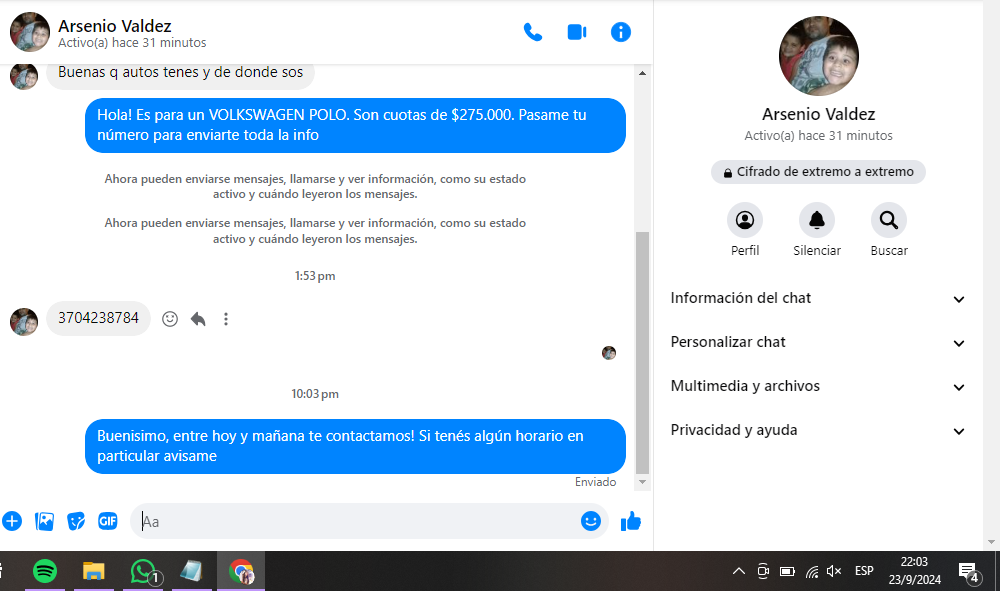Screen dimensions: 1000x591
Task: Send a thumbs-up like
Action: click(631, 521)
